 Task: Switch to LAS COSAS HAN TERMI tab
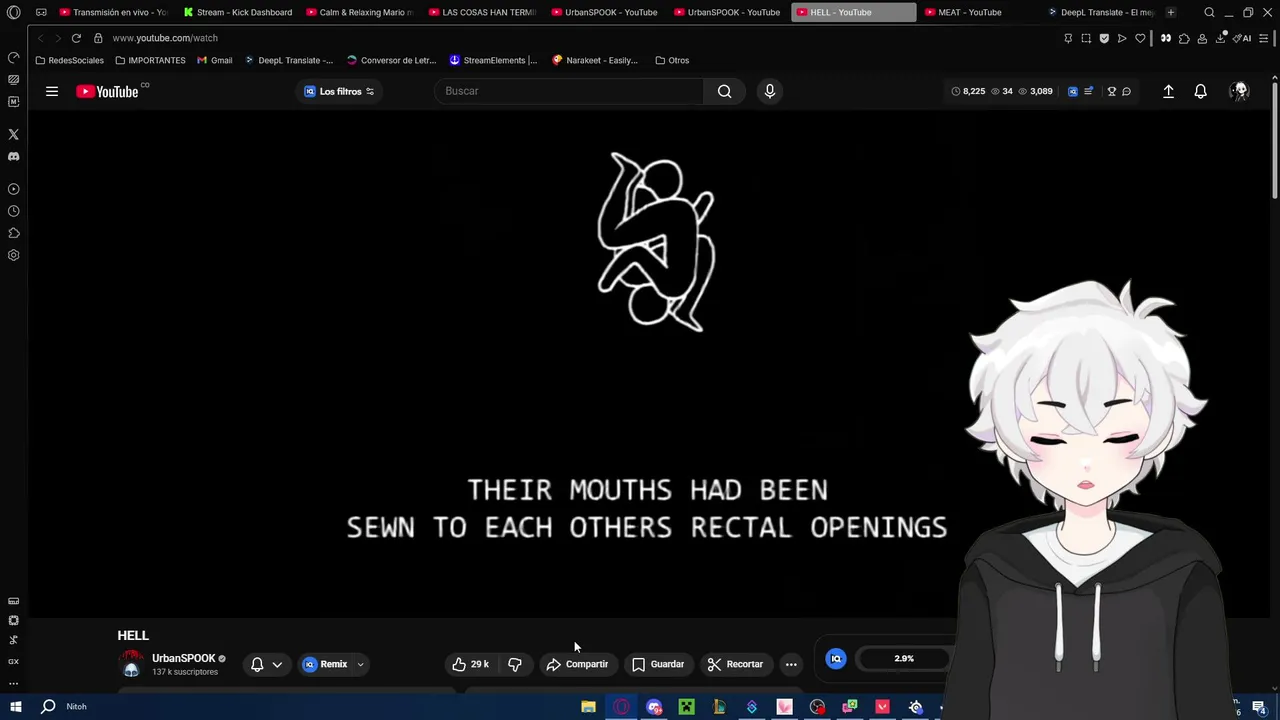tap(483, 12)
